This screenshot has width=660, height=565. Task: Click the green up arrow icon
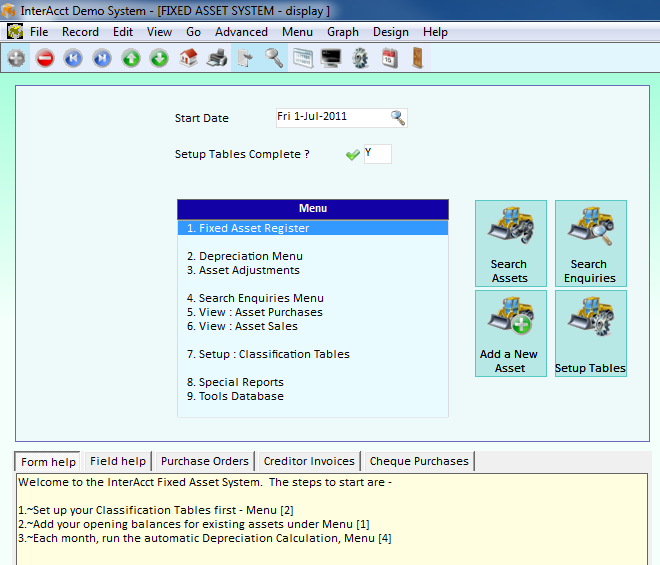131,58
